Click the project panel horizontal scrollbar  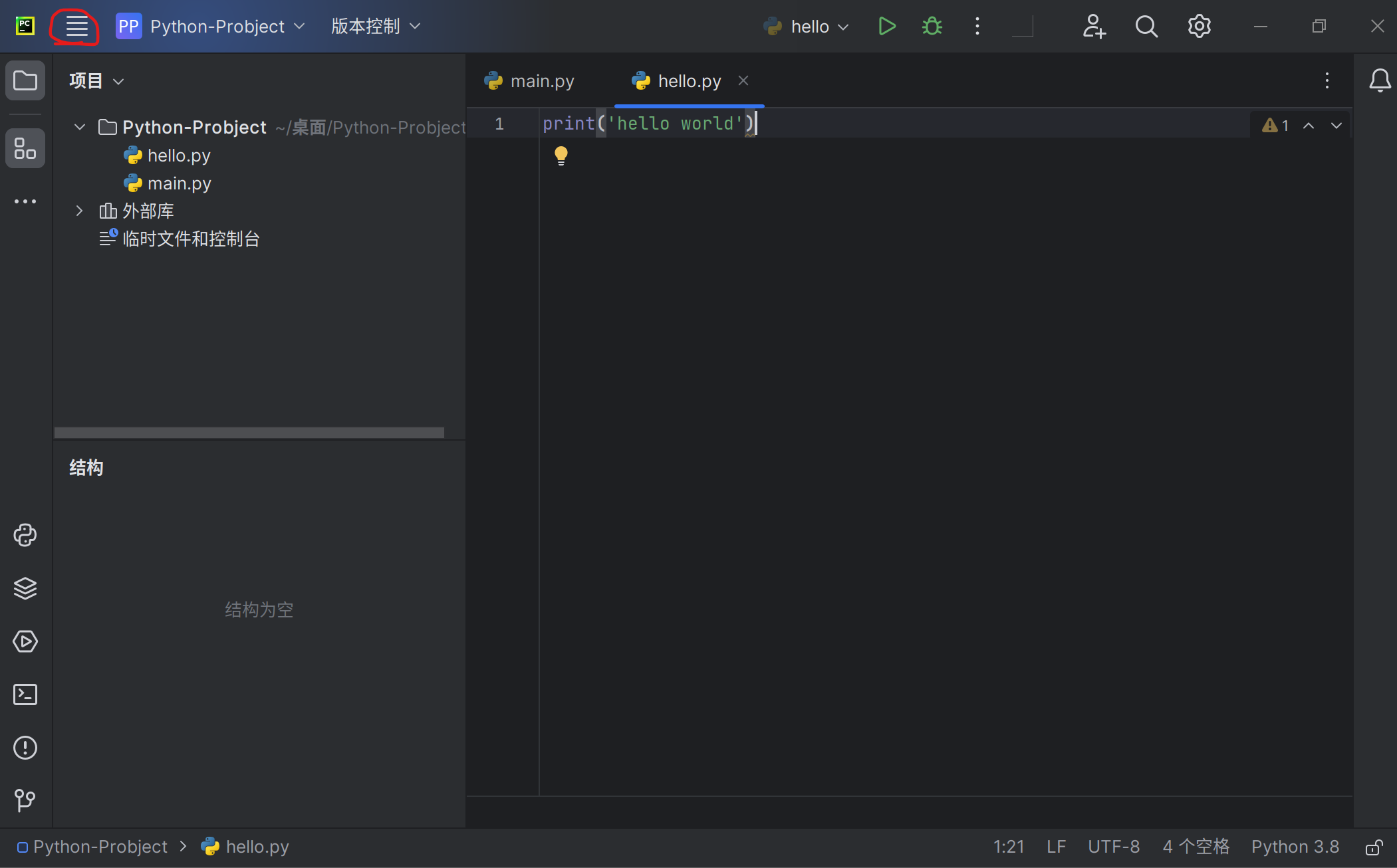pyautogui.click(x=249, y=433)
